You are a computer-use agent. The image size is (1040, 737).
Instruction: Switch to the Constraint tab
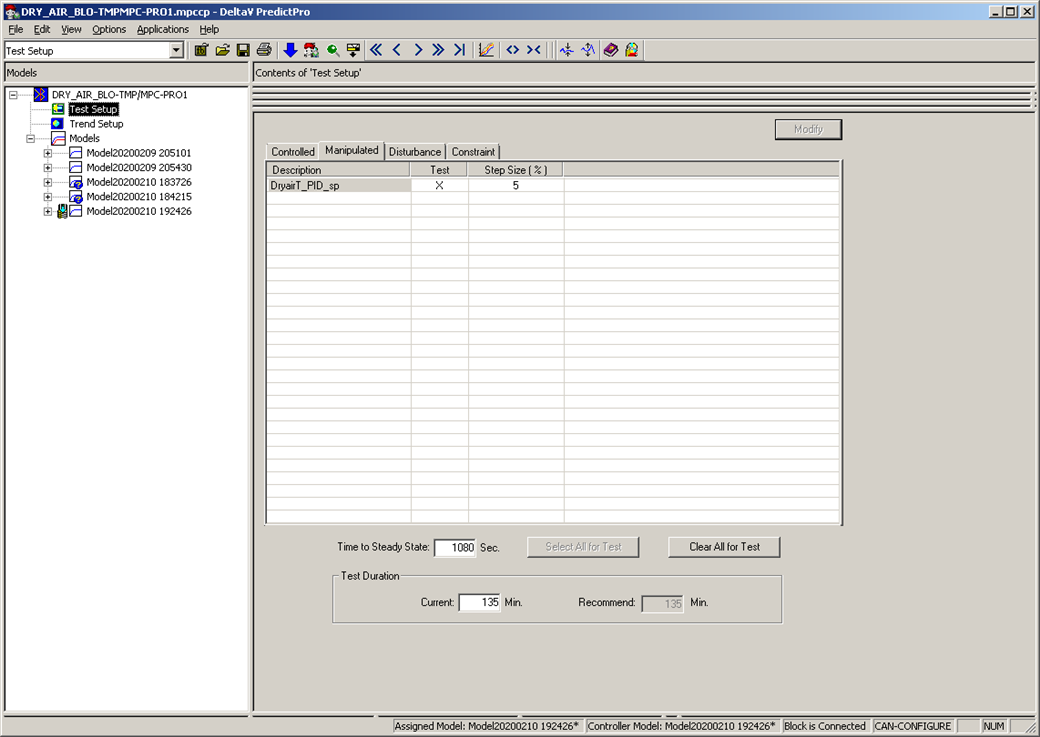(x=473, y=152)
